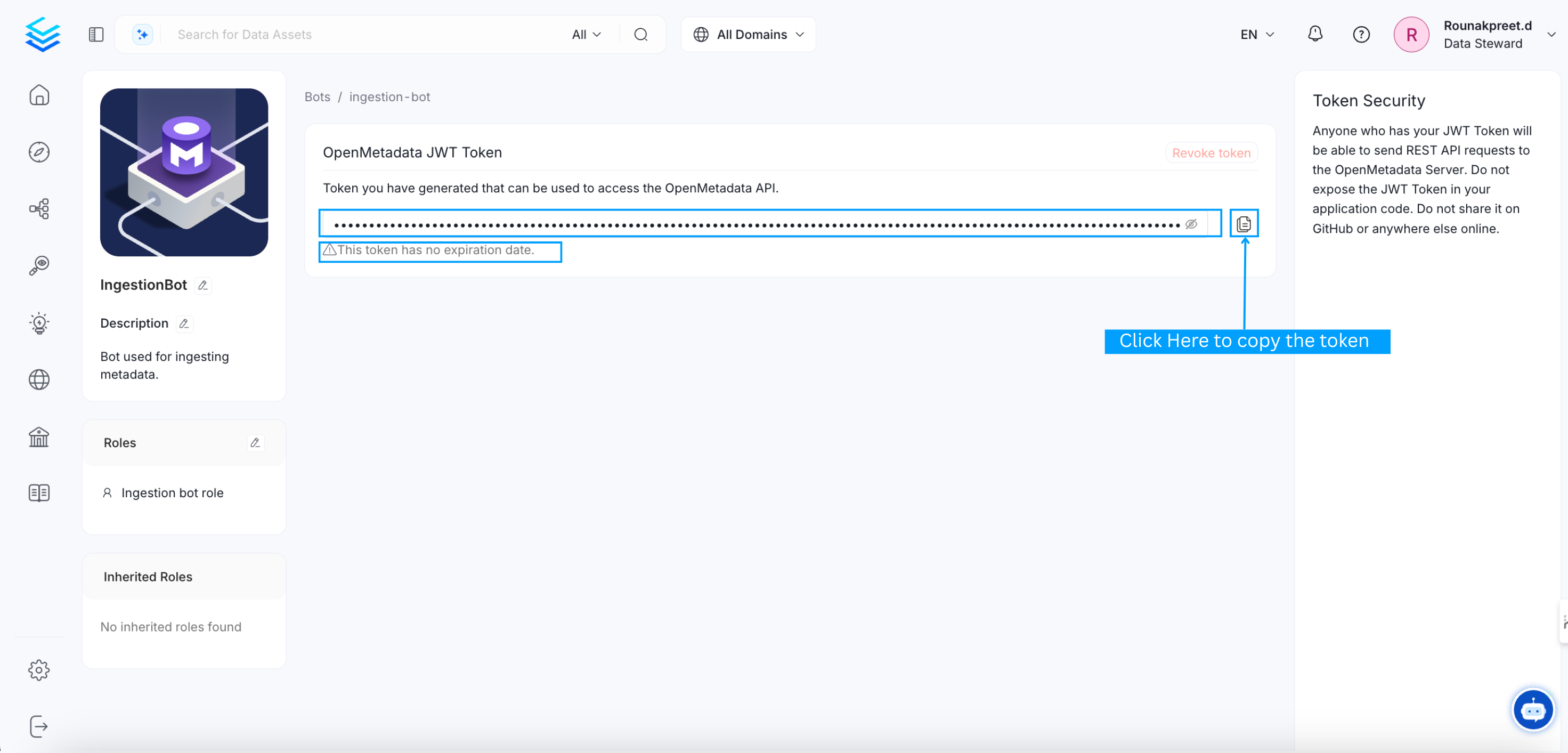Image resolution: width=1568 pixels, height=753 pixels.
Task: Open the Rounakpreet.d account menu
Action: point(1487,35)
